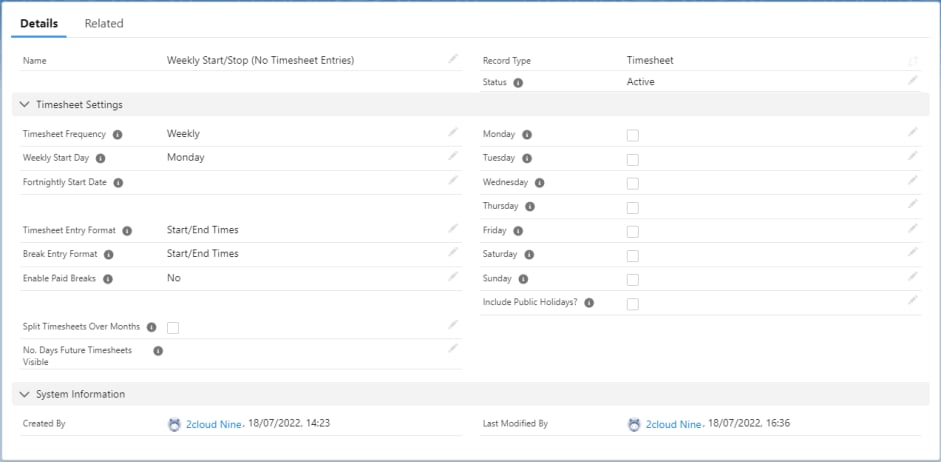Show info for Thursday field
The width and height of the screenshot is (941, 462).
[530, 206]
